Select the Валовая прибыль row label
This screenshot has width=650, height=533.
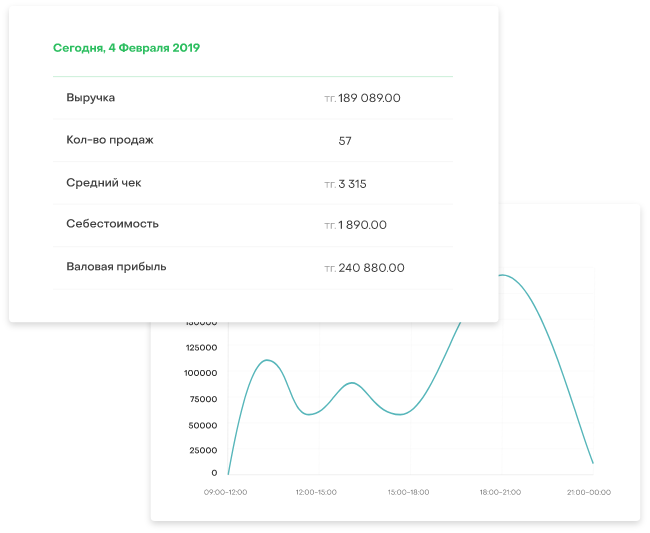pos(116,267)
